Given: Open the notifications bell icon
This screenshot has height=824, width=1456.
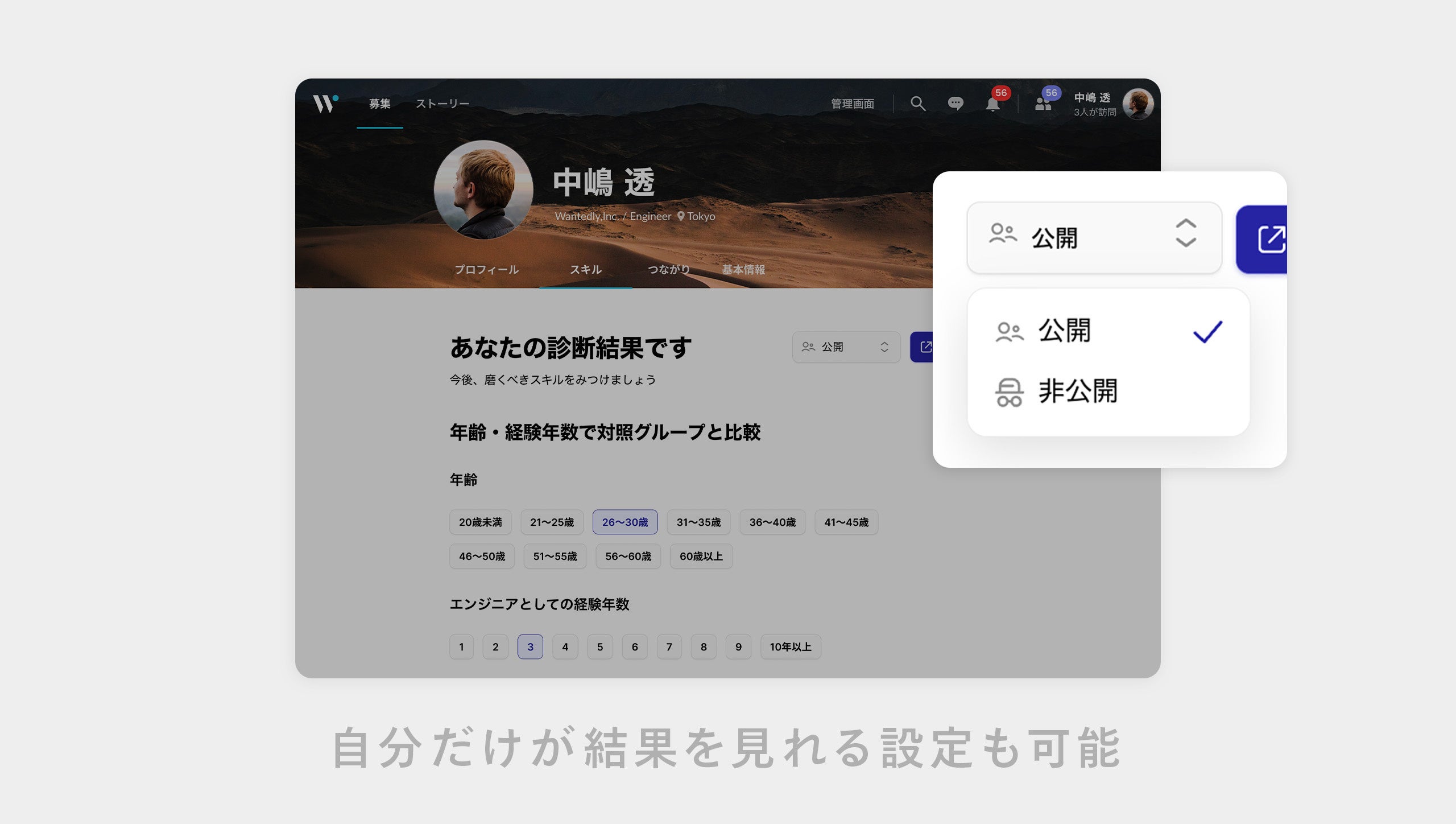Looking at the screenshot, I should (993, 105).
